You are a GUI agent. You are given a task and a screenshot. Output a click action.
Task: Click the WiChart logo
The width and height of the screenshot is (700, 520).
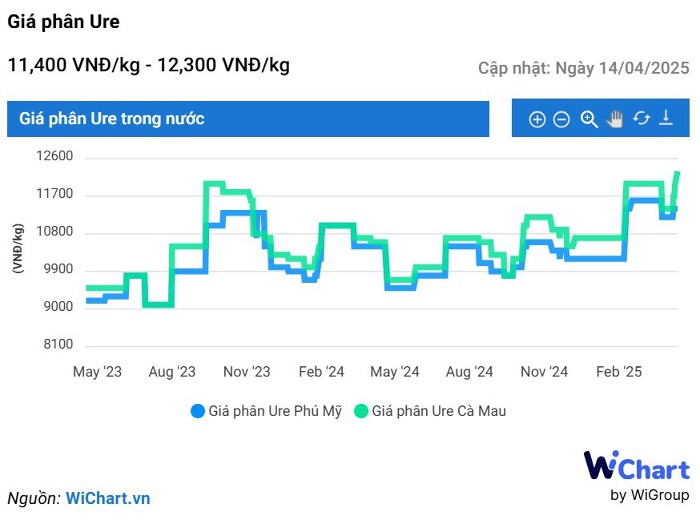(x=636, y=467)
